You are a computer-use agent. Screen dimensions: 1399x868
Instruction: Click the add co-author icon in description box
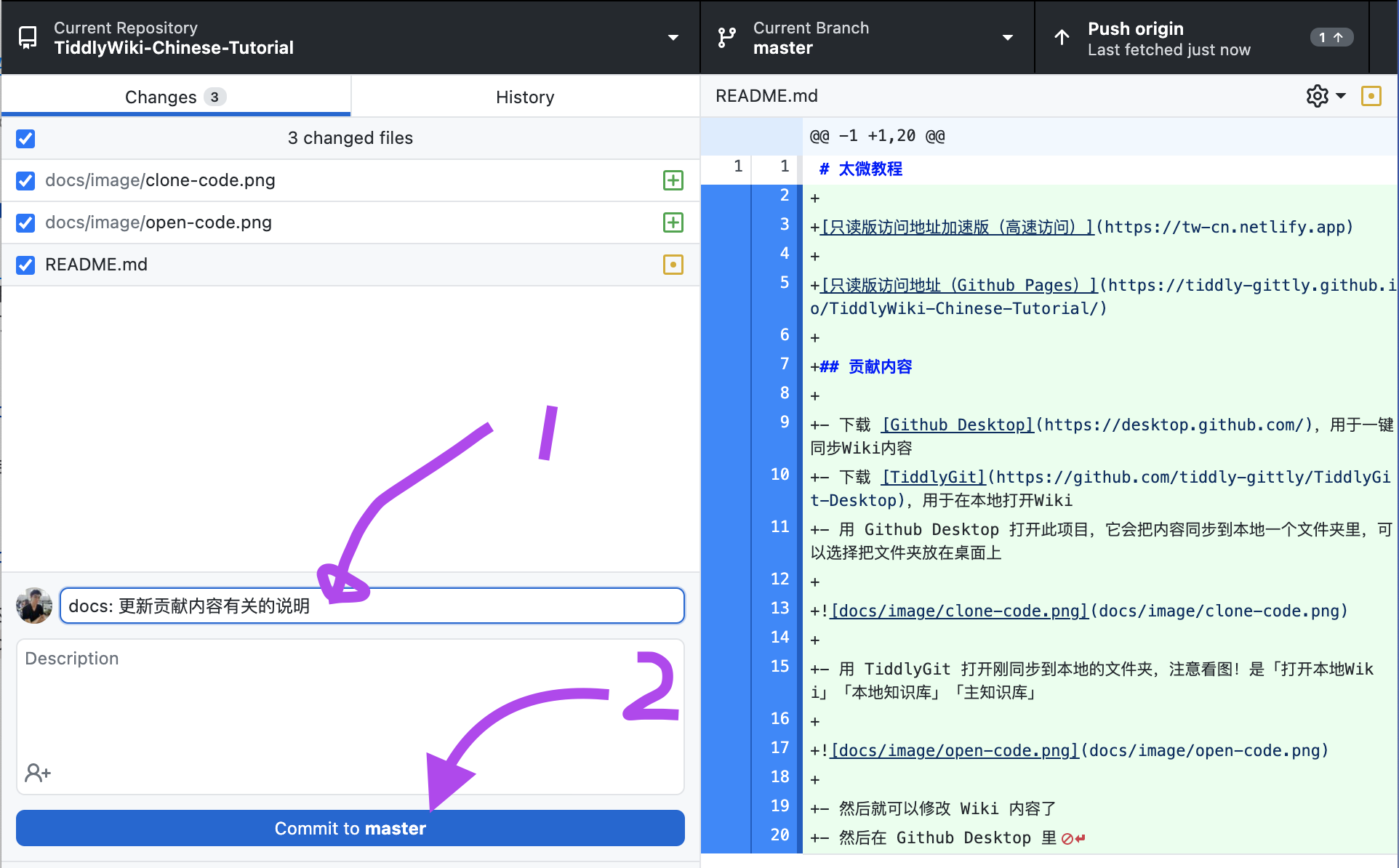pos(37,773)
